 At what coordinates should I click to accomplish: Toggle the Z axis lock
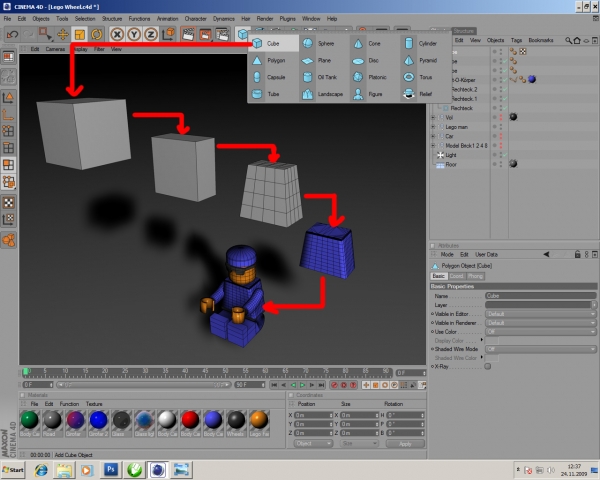coord(151,35)
